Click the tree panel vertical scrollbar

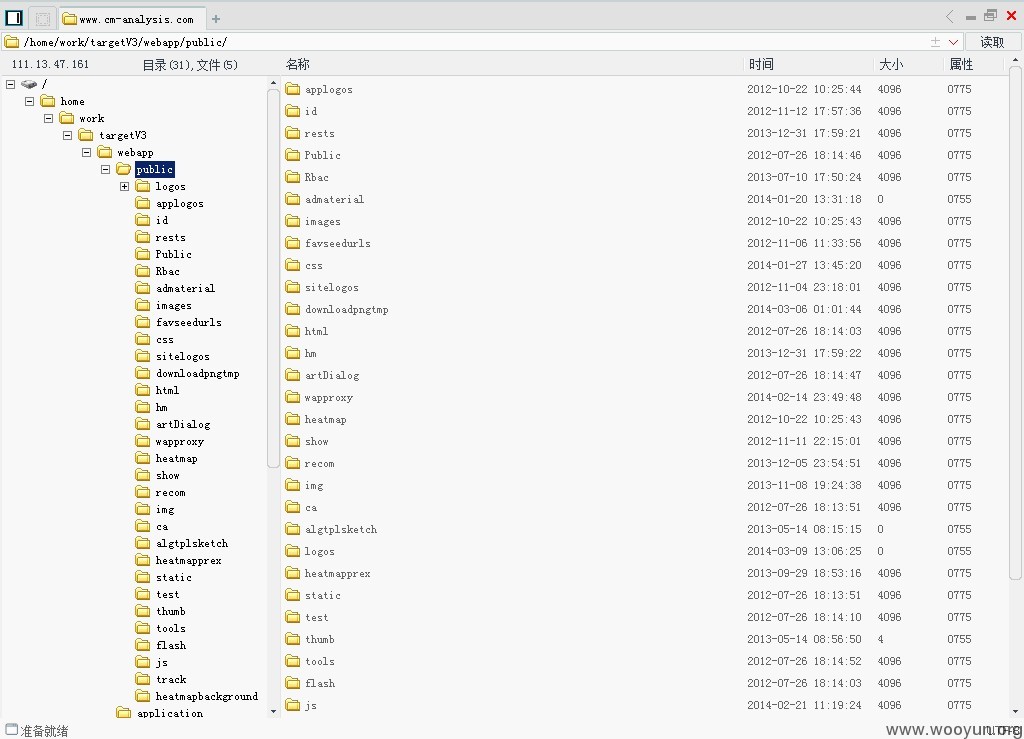(x=273, y=279)
